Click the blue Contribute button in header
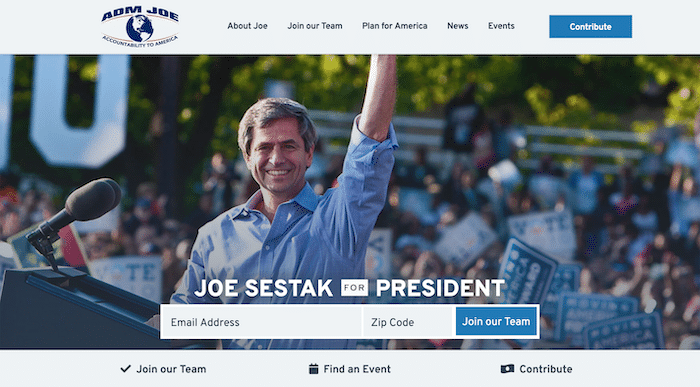 click(x=590, y=26)
